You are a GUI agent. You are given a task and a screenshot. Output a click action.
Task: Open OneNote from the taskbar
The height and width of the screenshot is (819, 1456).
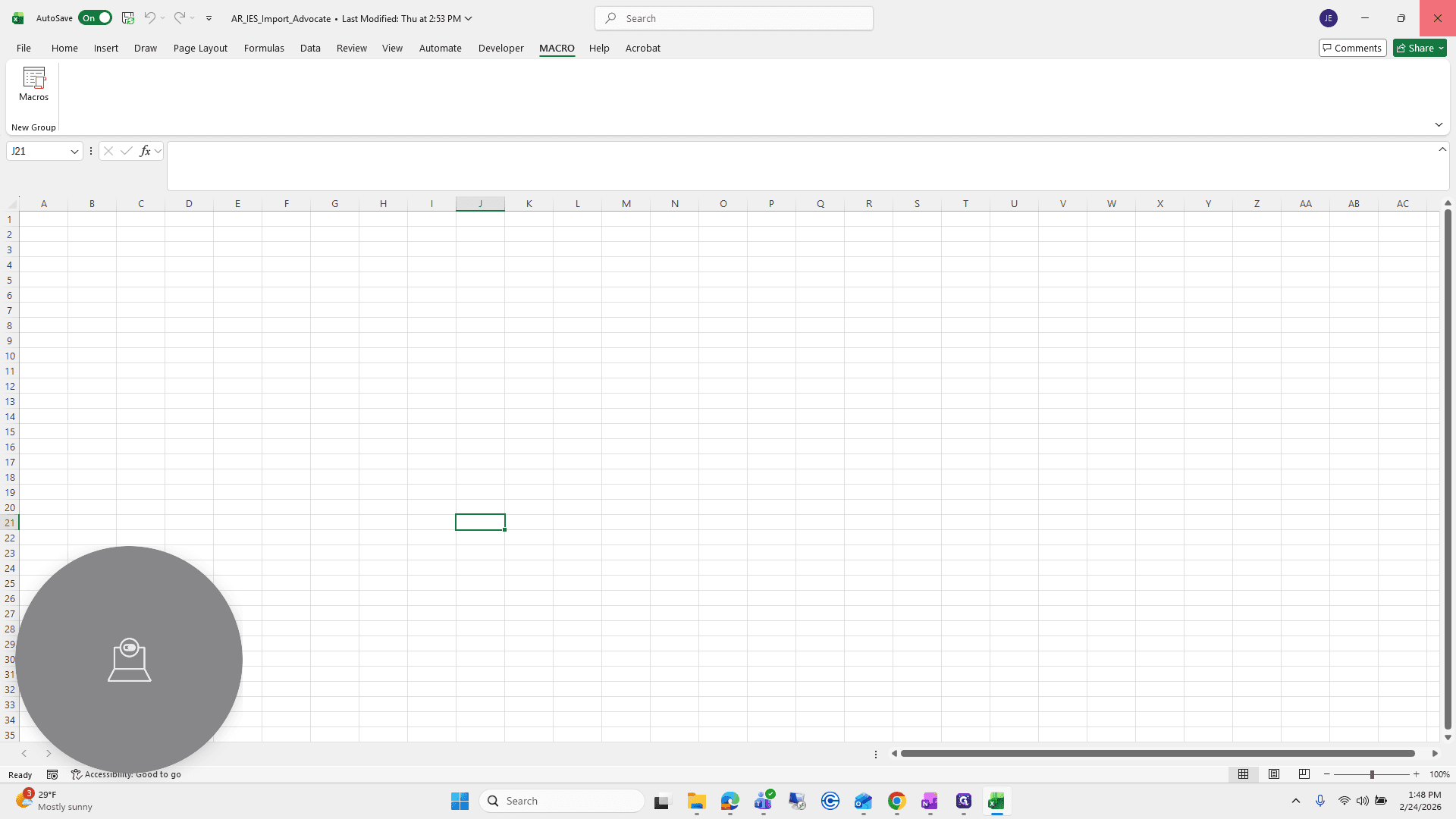[930, 801]
